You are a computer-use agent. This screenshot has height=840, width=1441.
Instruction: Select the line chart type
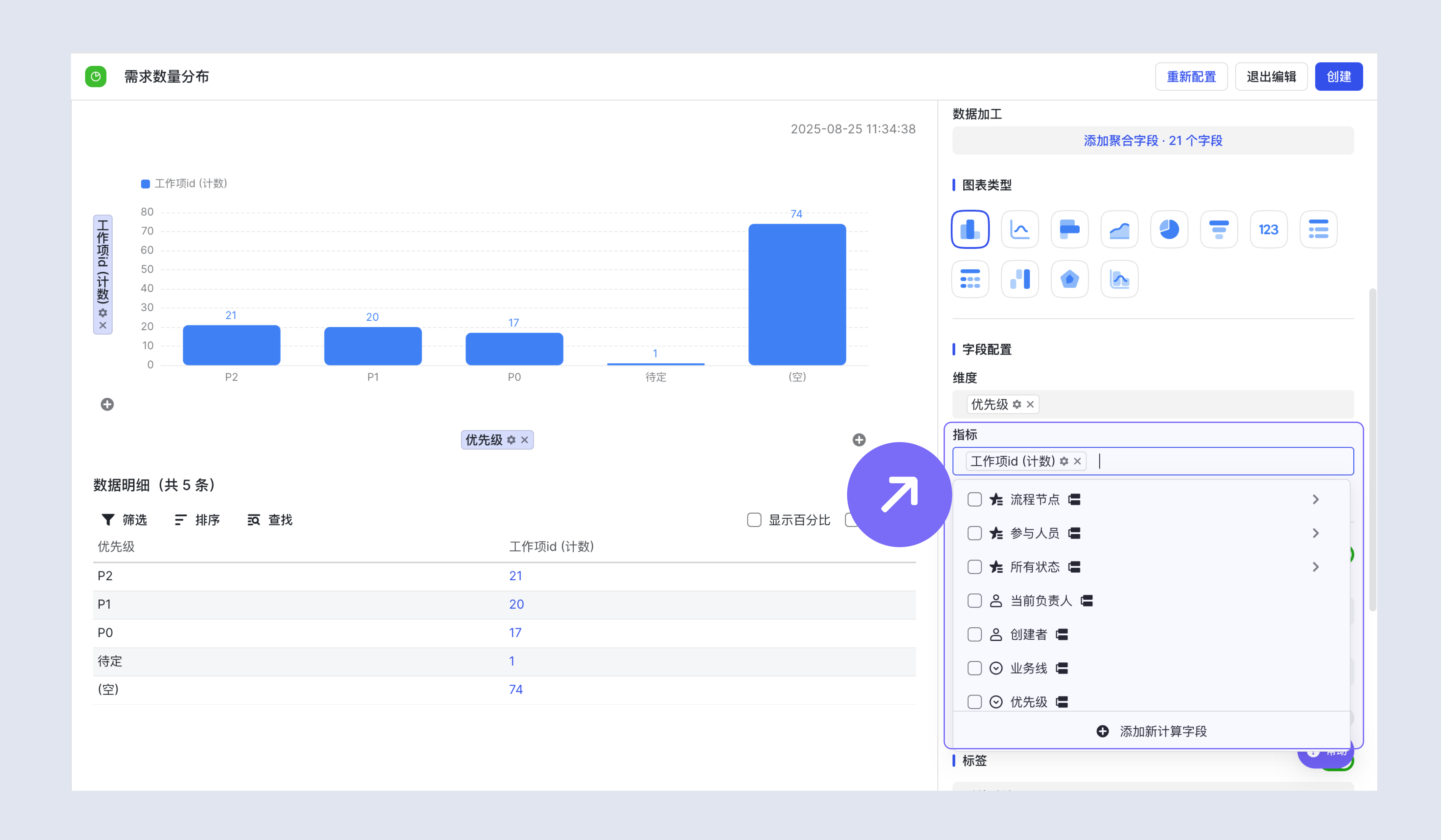point(1019,229)
